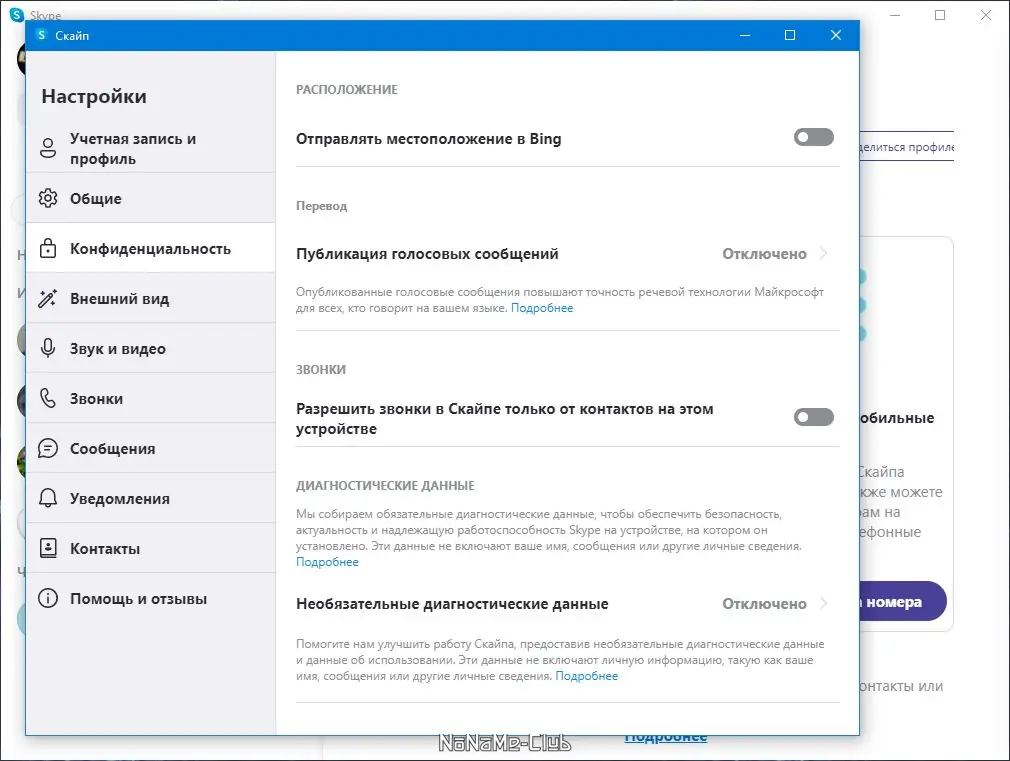Open the Сообщения settings section

(x=151, y=448)
